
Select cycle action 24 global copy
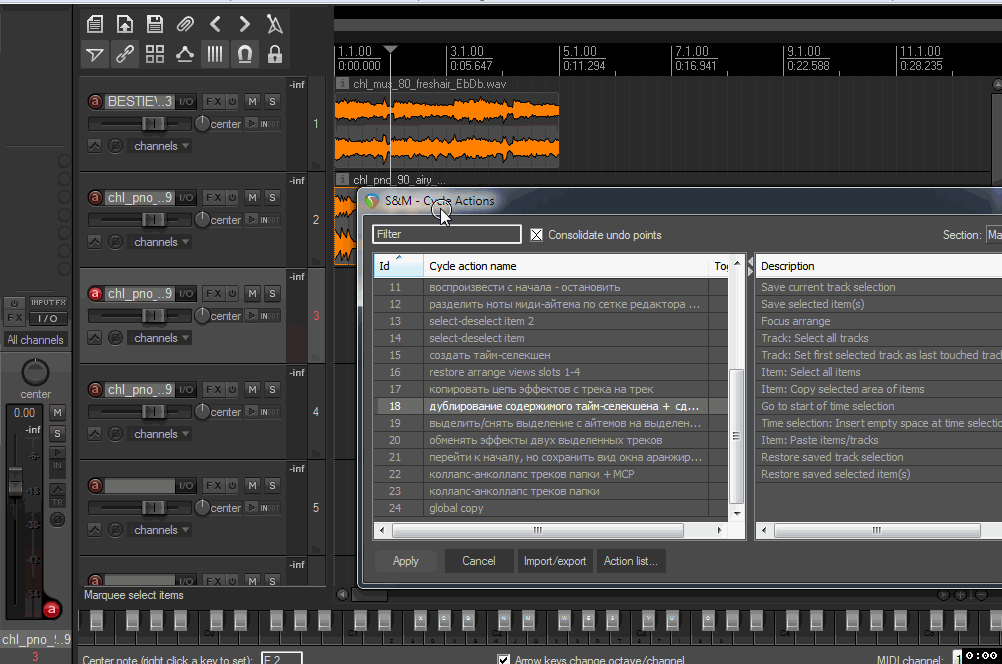[456, 508]
